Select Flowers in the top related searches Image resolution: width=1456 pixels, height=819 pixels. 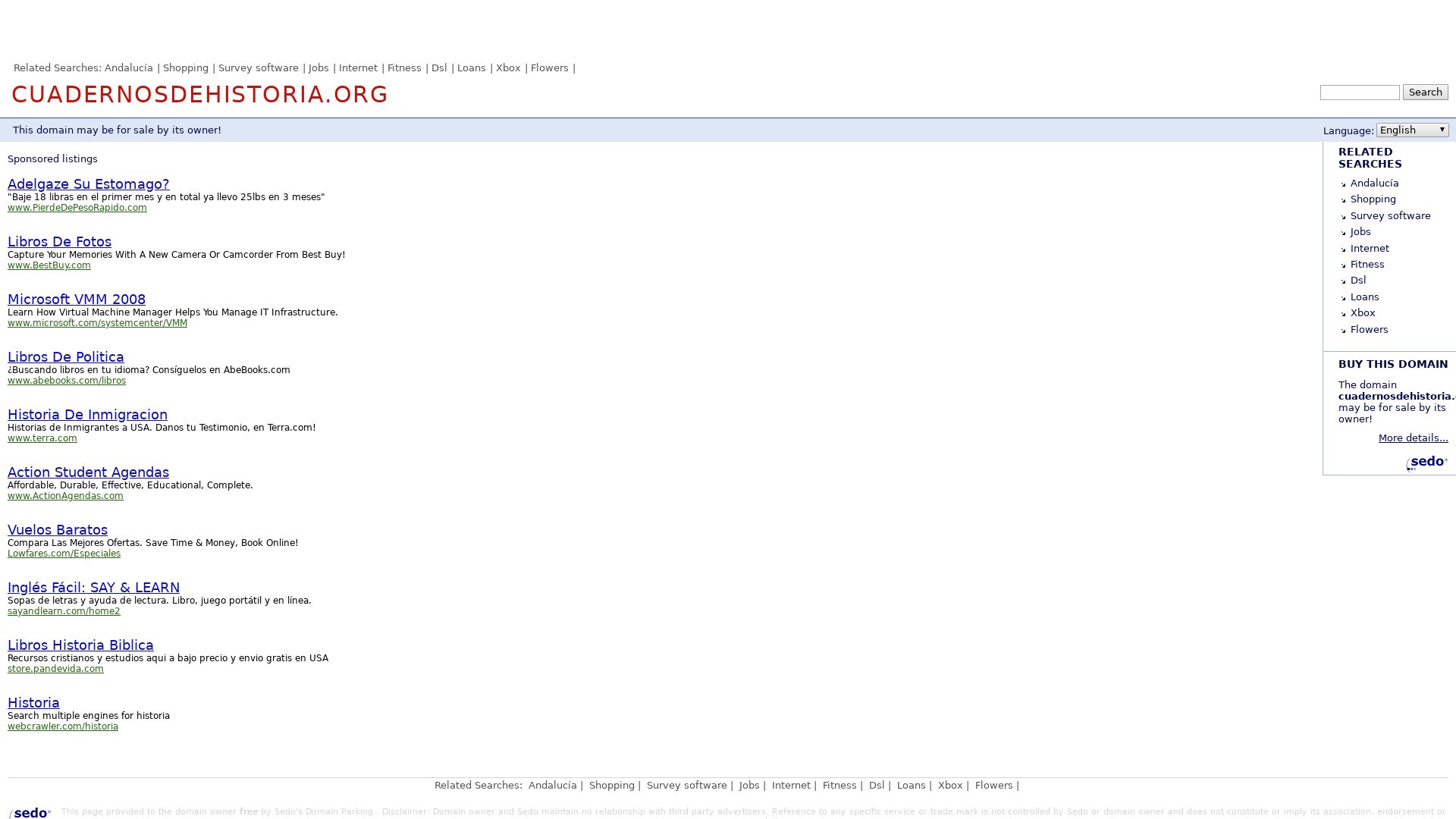549,68
